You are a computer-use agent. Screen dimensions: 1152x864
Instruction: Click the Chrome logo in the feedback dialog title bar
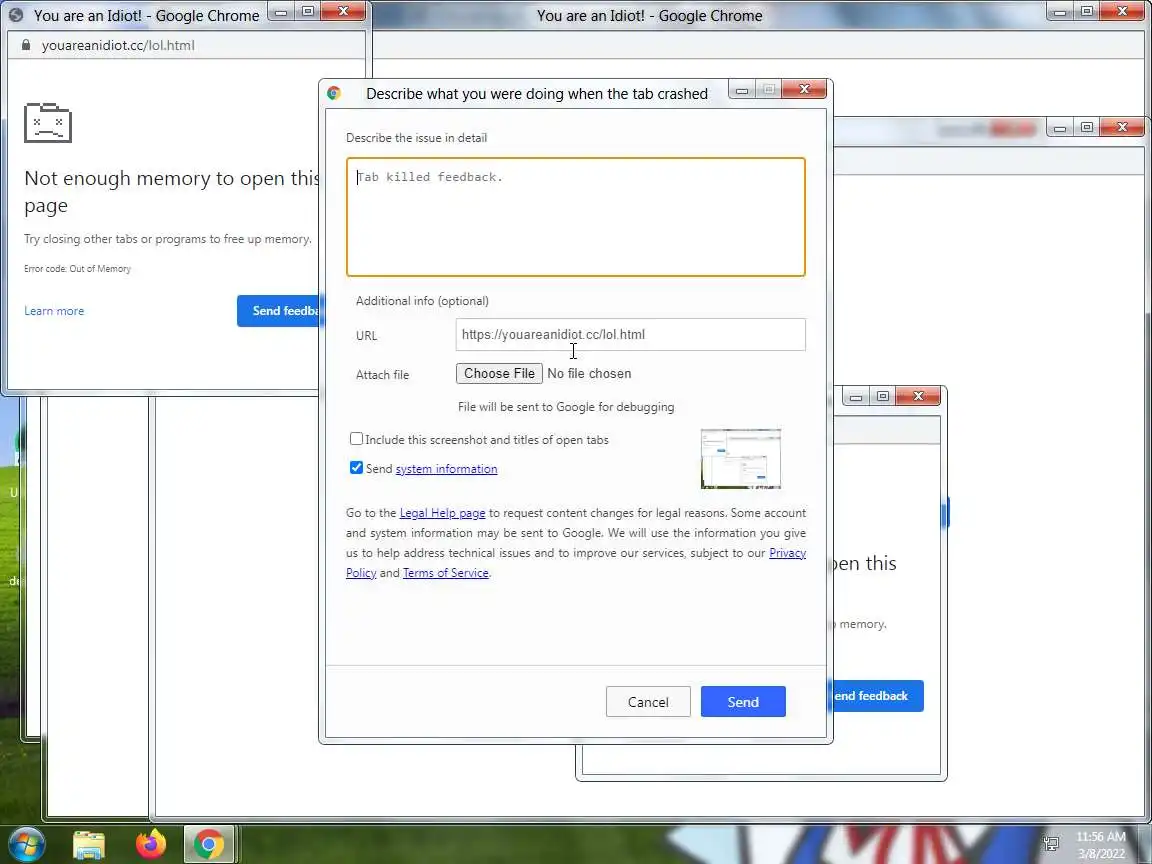[334, 93]
